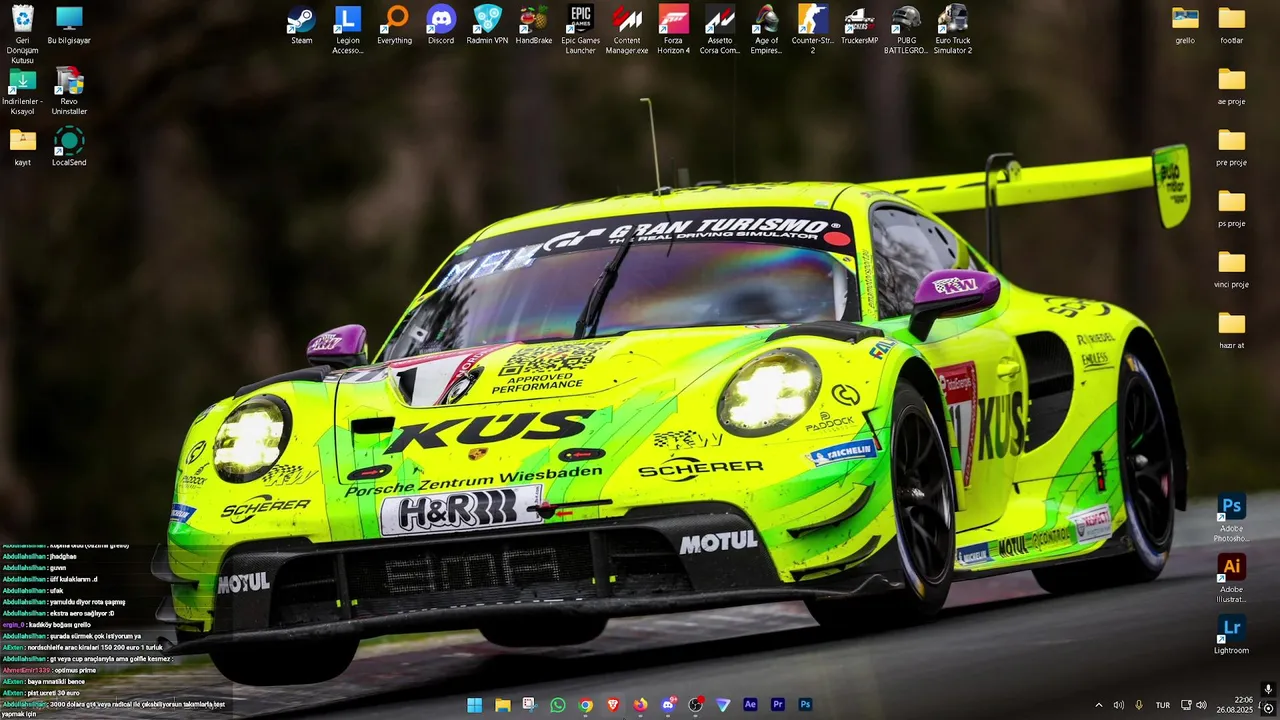Click the chat message "optimus prime"

(x=75, y=670)
